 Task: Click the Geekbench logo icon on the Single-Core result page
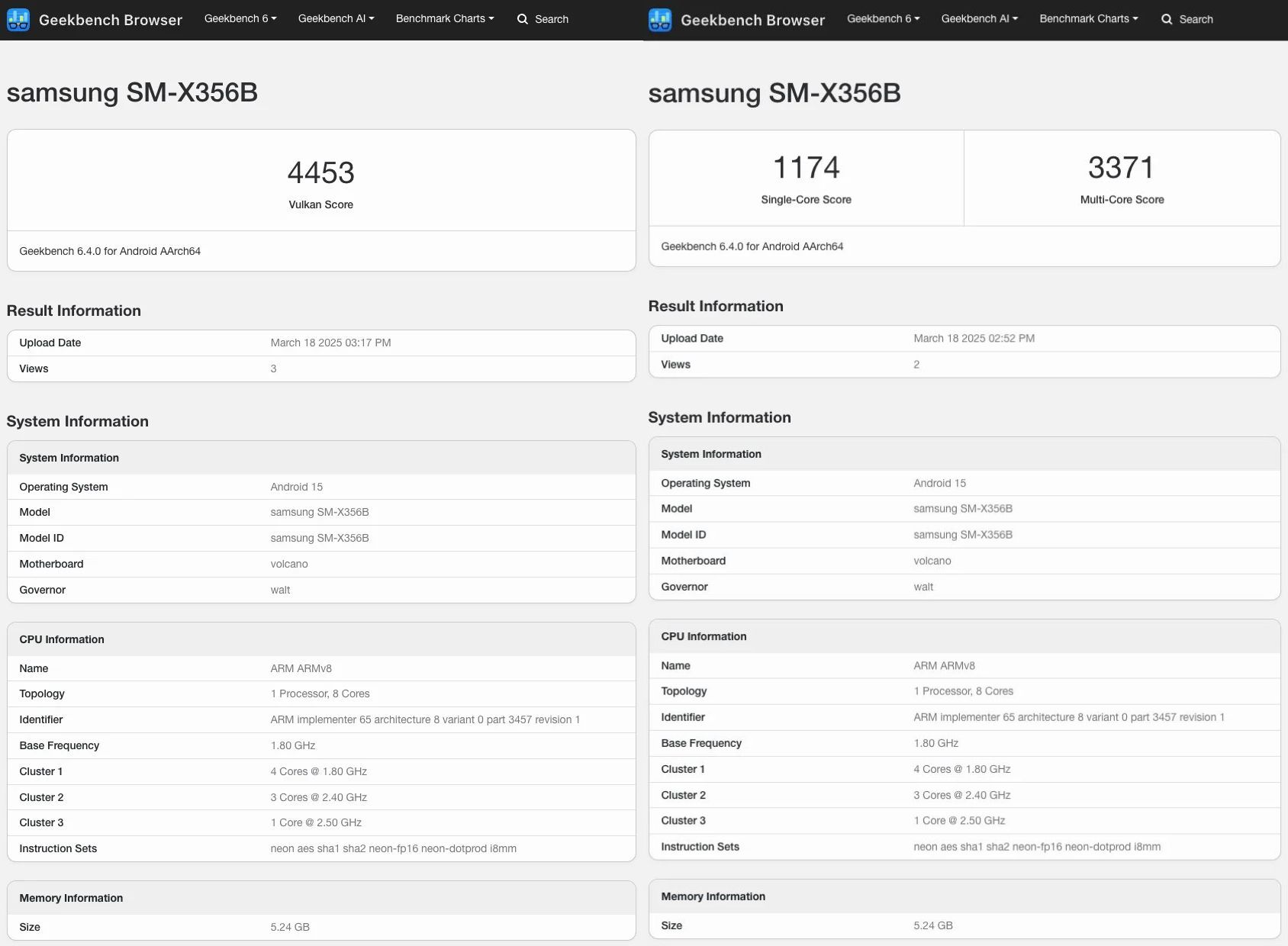tap(660, 20)
